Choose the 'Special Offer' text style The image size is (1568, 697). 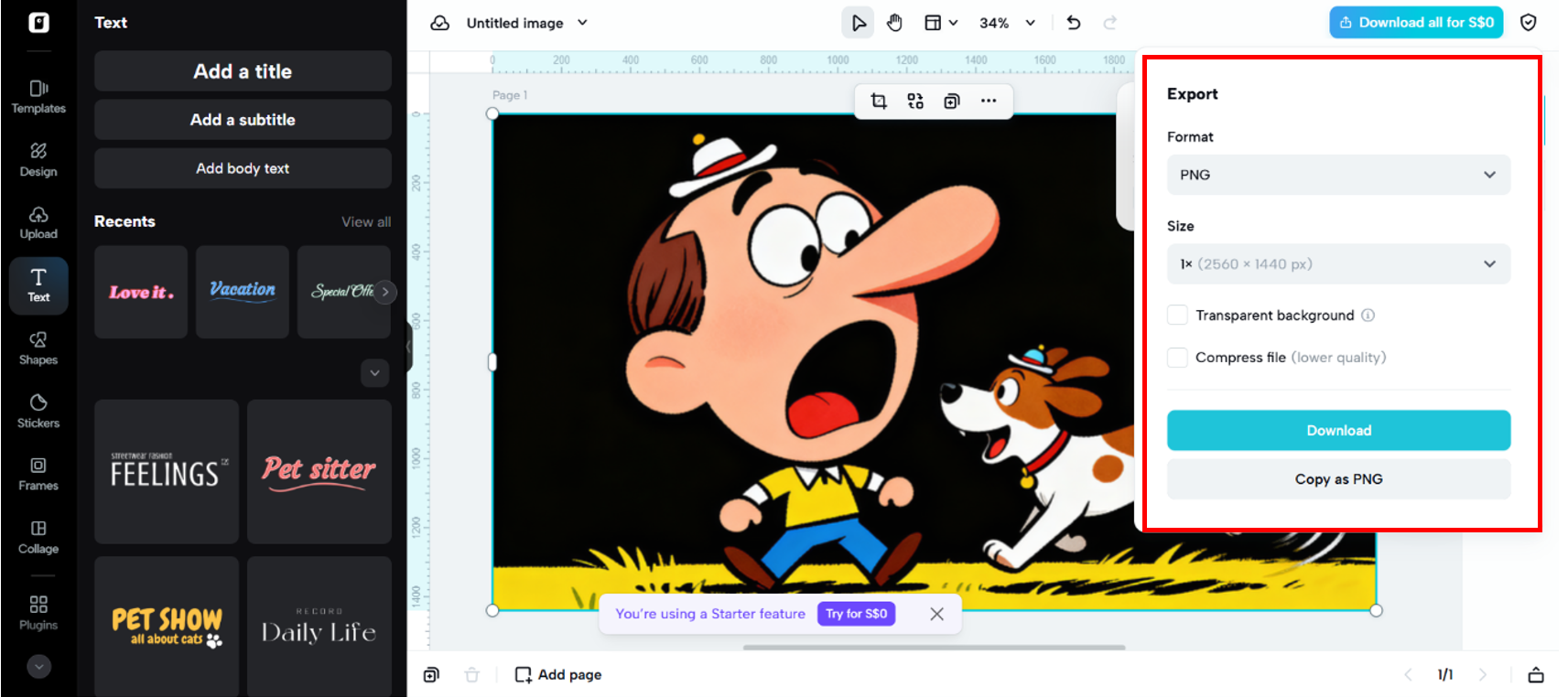339,292
